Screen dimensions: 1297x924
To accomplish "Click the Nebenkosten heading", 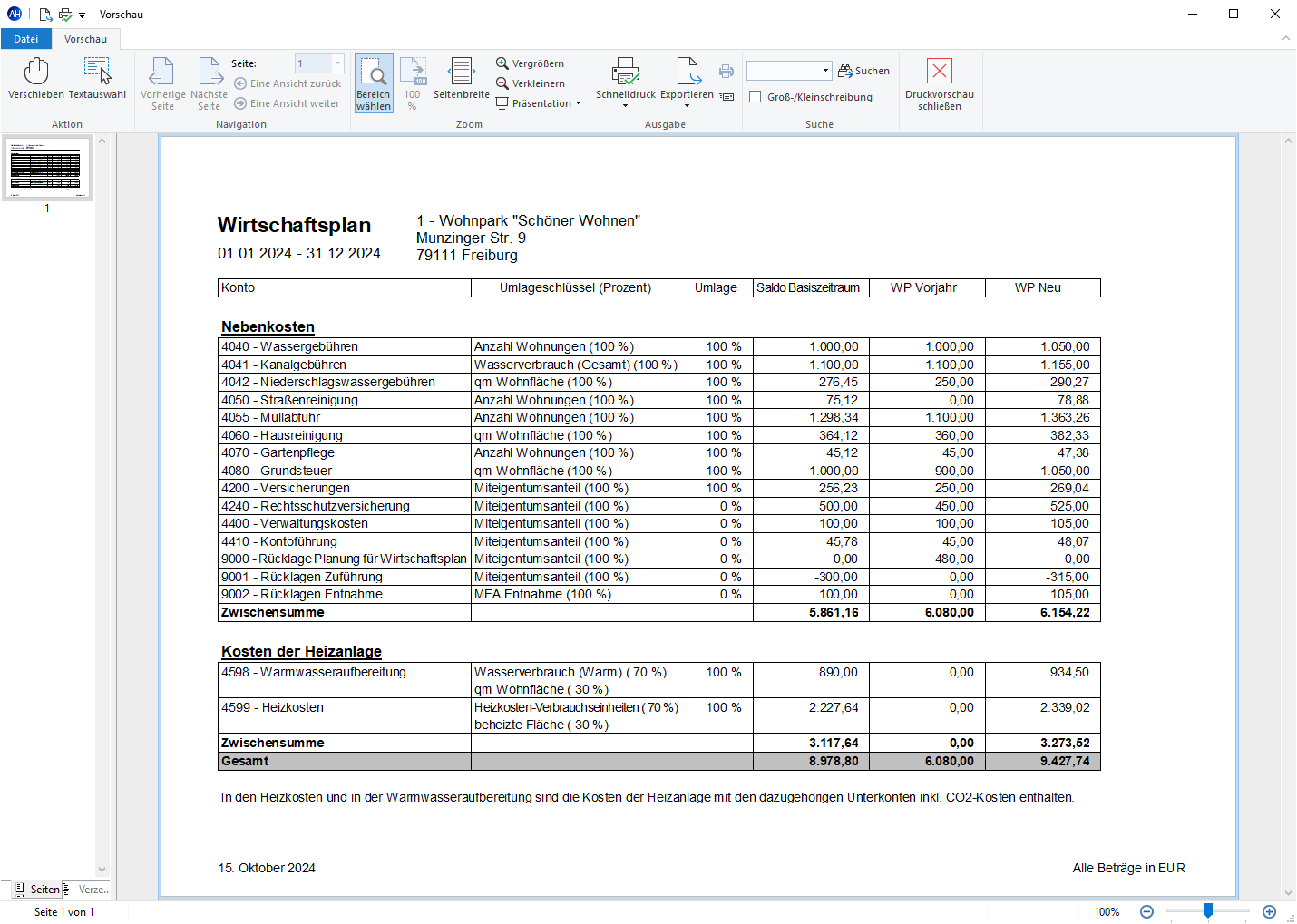I will pos(268,326).
